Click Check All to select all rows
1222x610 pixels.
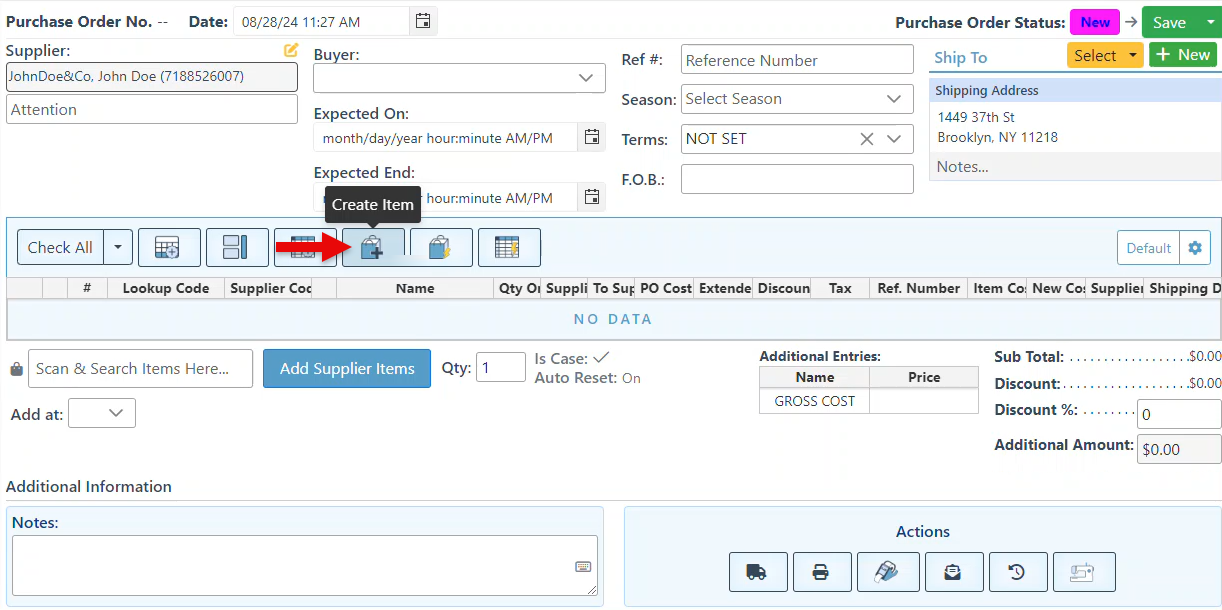[60, 248]
